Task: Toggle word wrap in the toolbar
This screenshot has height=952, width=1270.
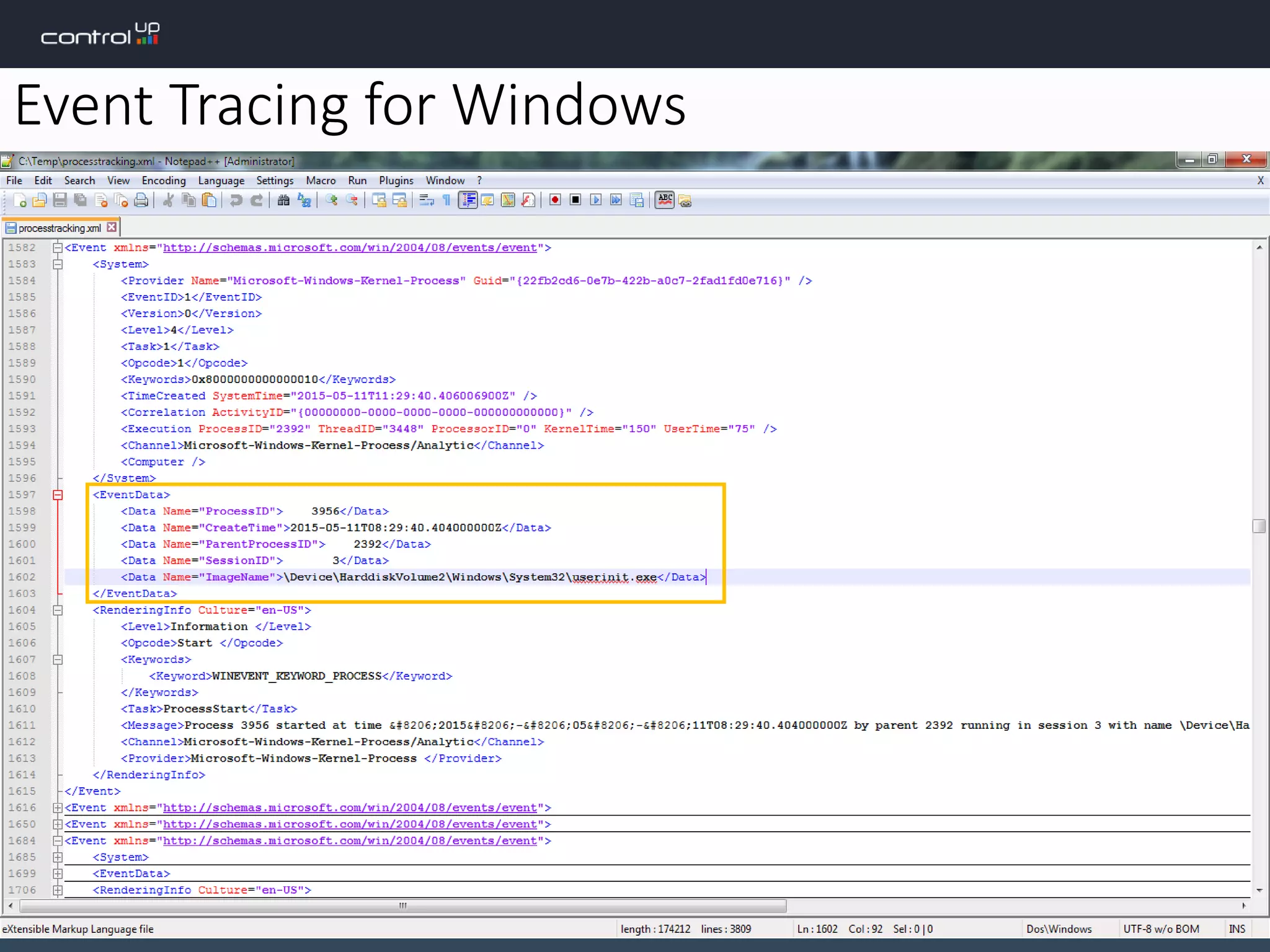Action: click(x=426, y=200)
